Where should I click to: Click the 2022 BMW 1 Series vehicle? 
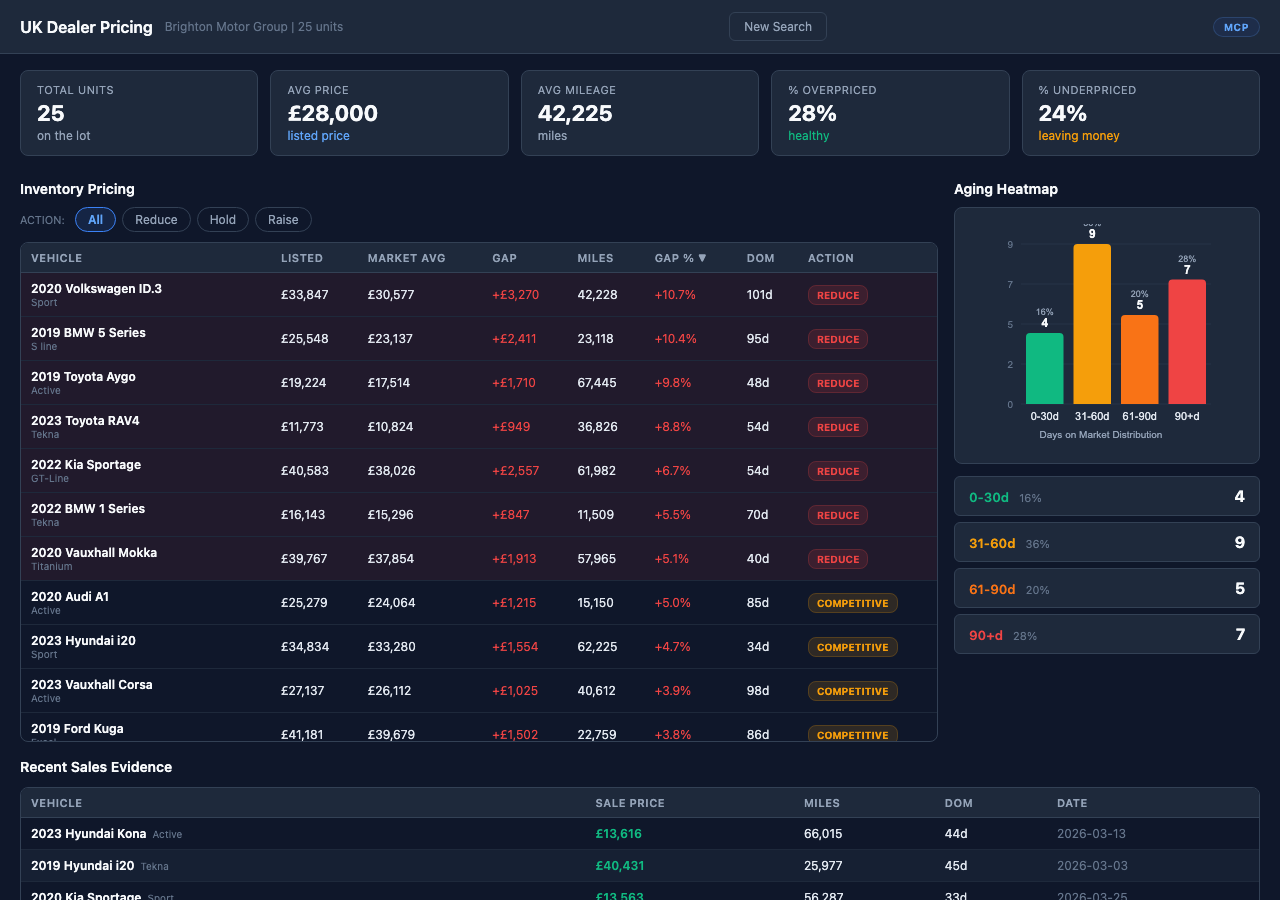(x=479, y=515)
